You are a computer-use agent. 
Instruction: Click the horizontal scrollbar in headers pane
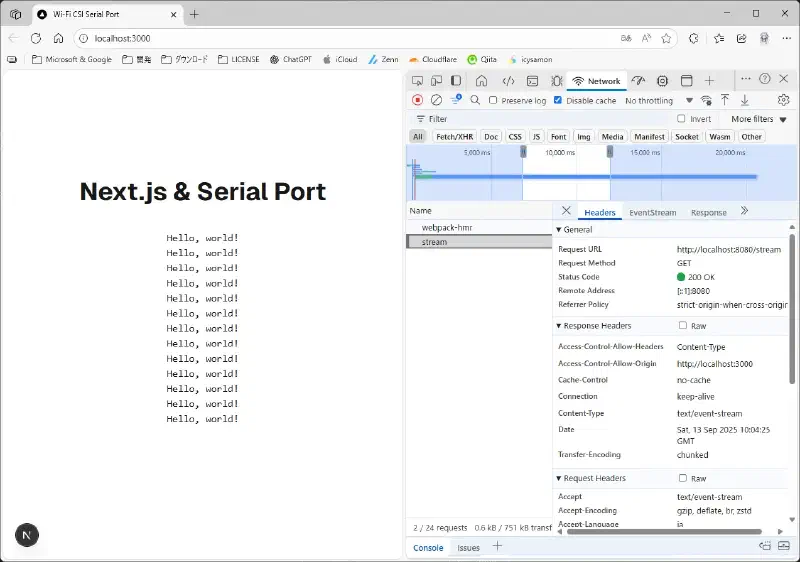click(x=664, y=531)
